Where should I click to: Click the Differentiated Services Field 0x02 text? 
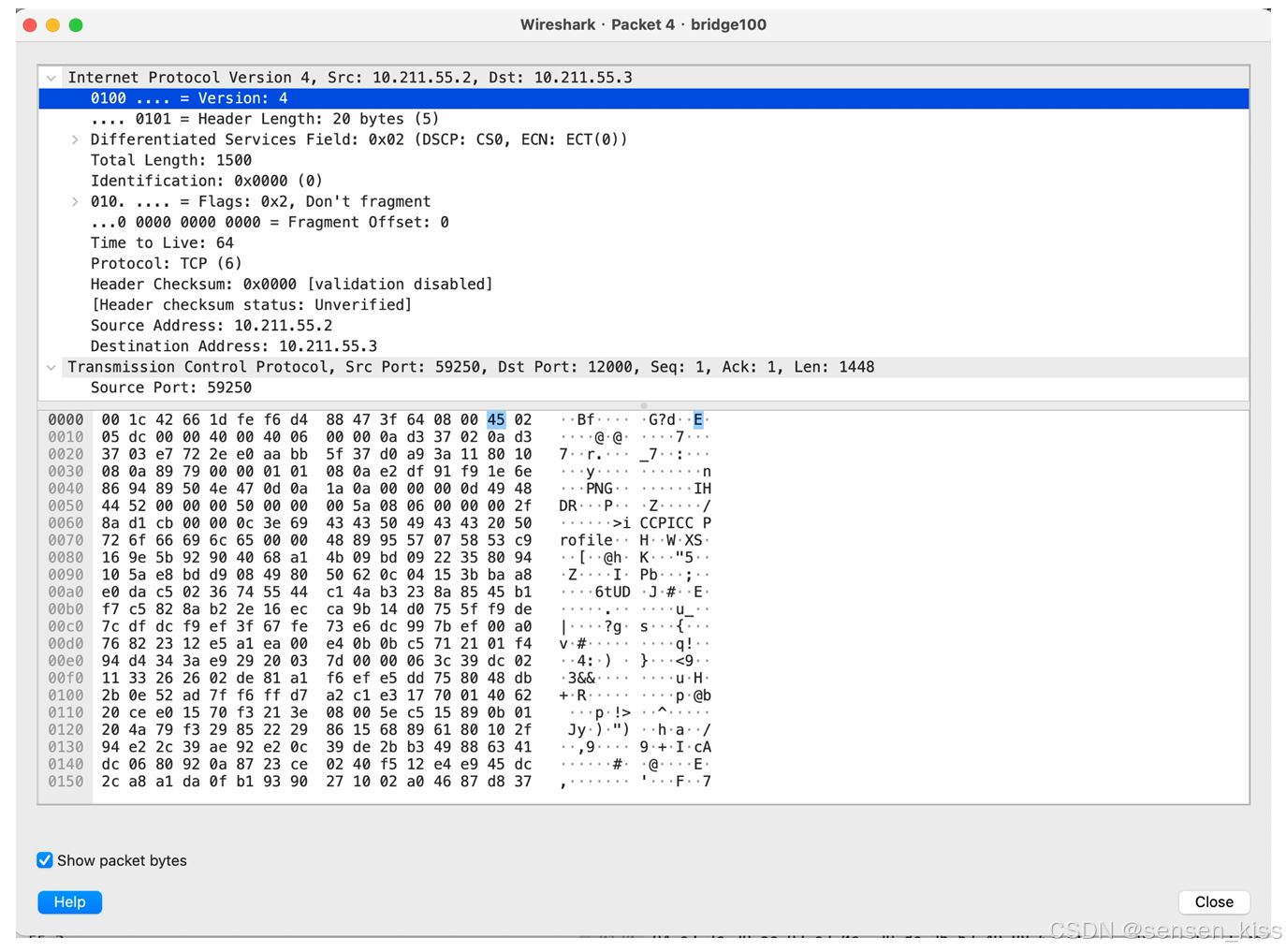(x=358, y=139)
